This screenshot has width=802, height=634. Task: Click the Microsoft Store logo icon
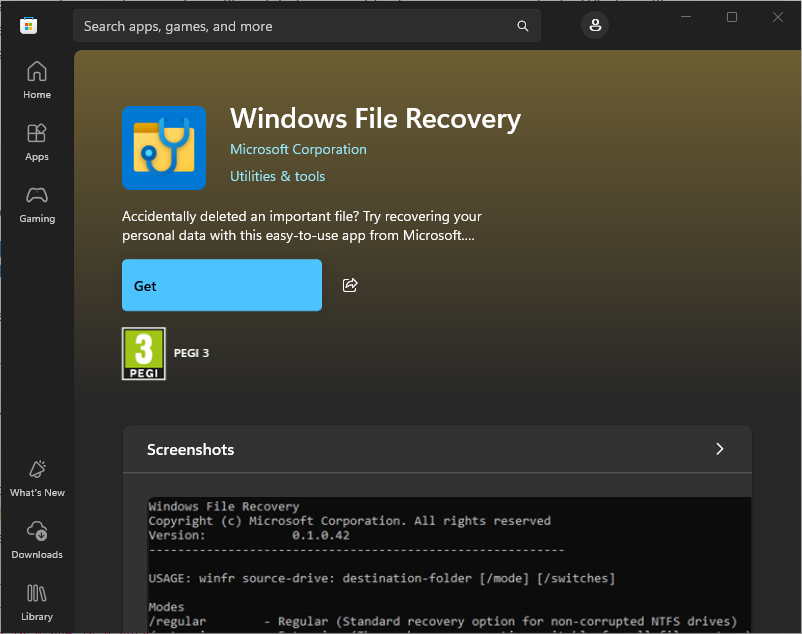click(x=29, y=26)
